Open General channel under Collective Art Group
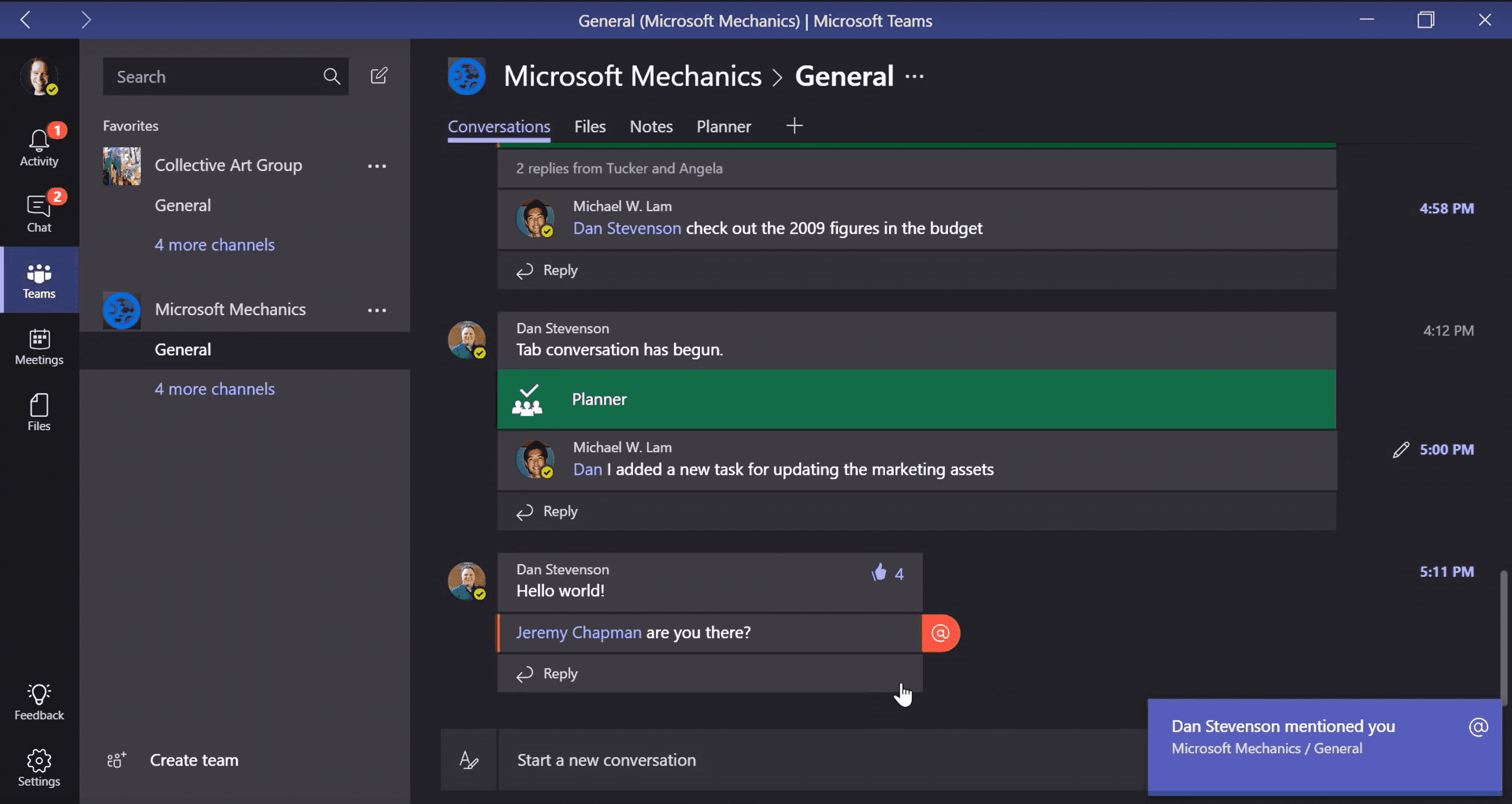The image size is (1512, 804). [182, 206]
